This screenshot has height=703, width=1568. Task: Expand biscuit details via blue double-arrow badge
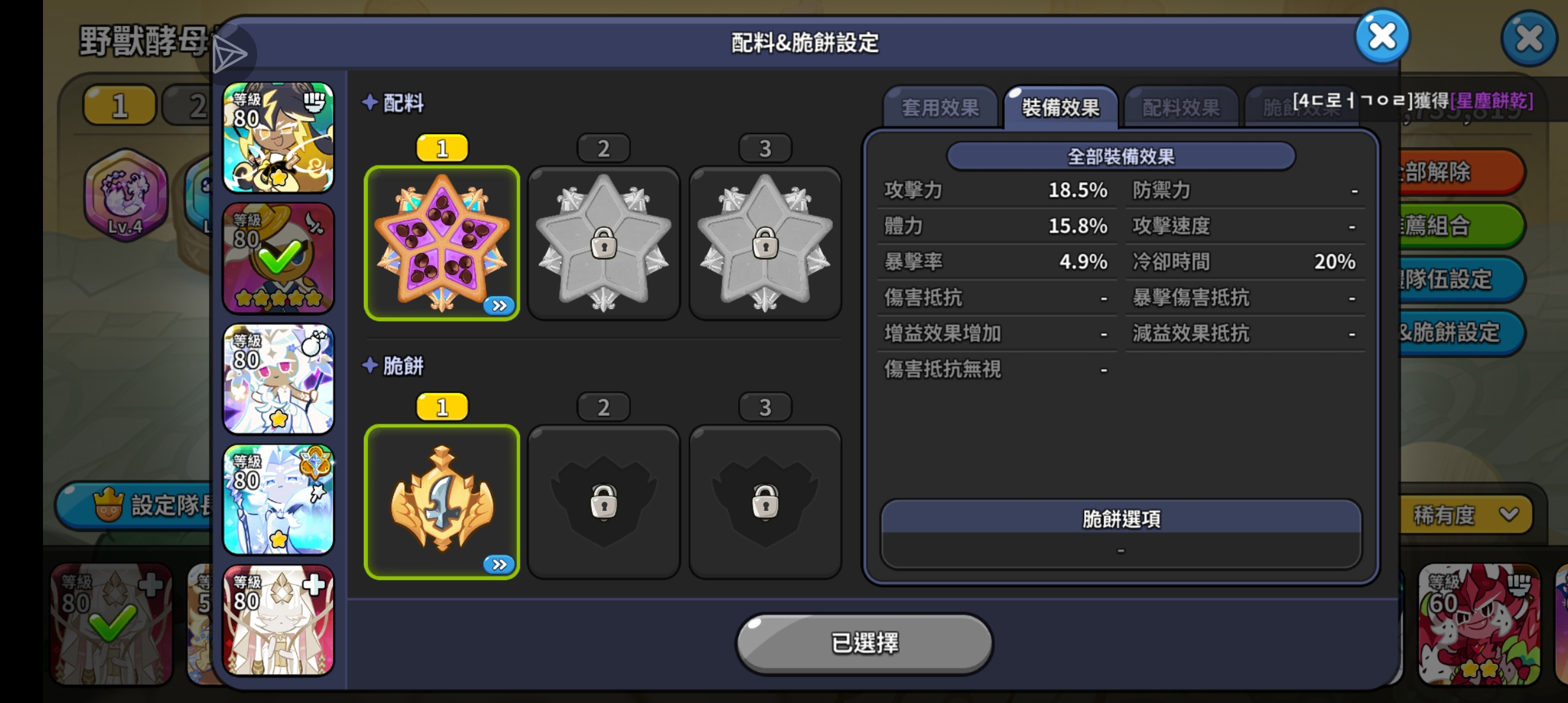click(499, 564)
